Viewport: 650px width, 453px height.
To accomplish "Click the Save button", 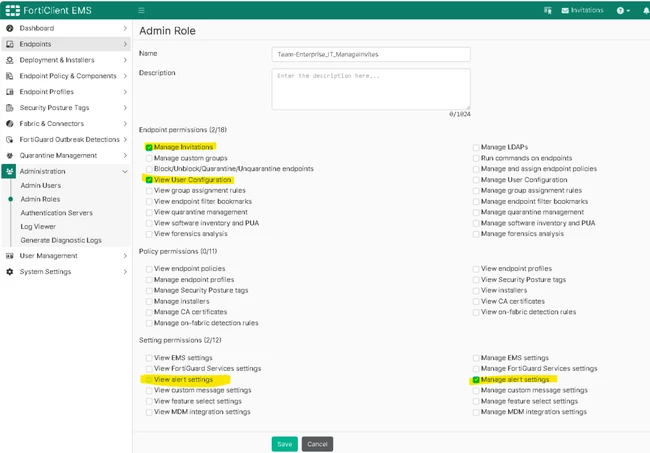I will [284, 444].
